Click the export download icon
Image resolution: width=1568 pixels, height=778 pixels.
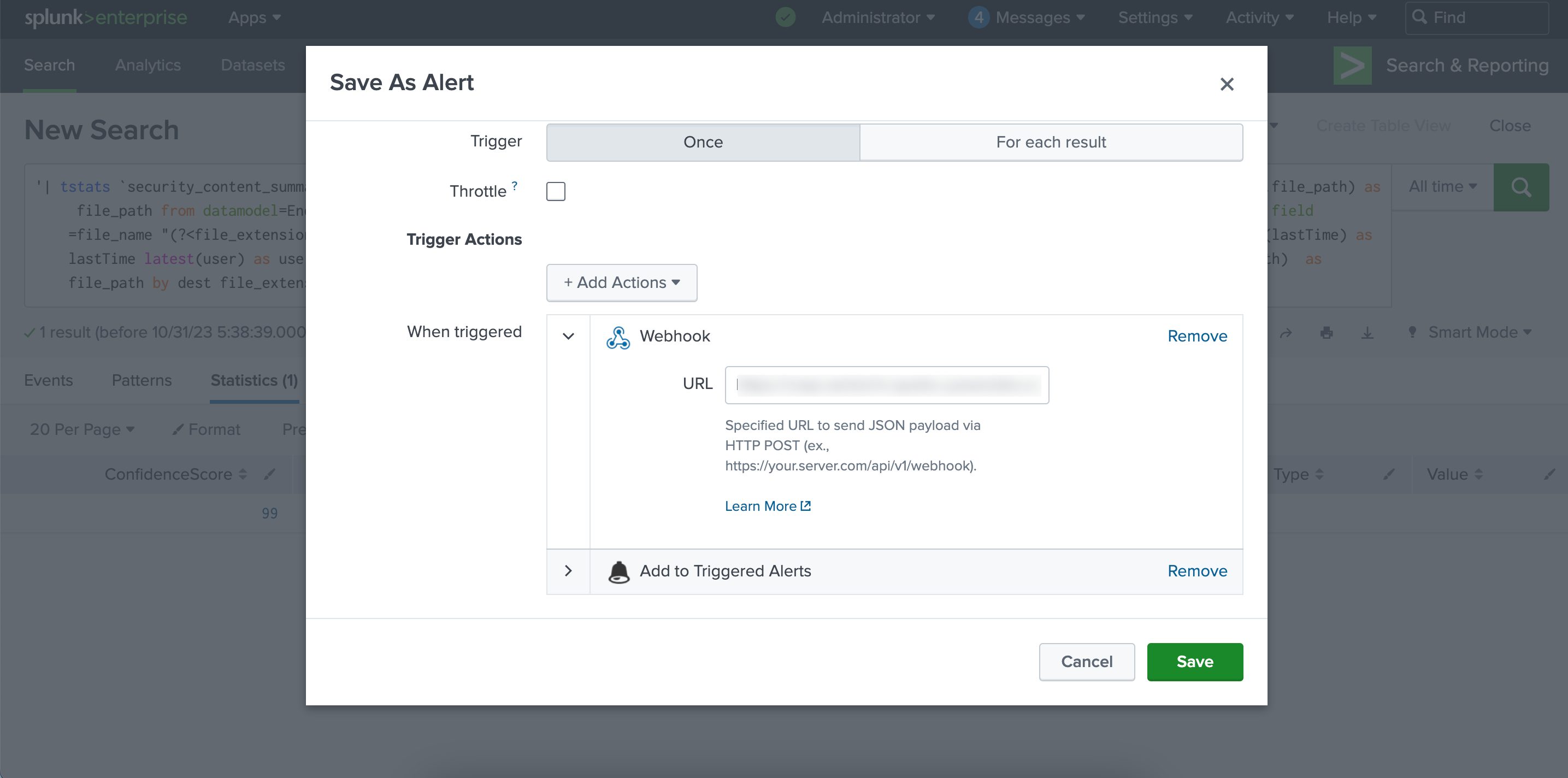(x=1367, y=332)
